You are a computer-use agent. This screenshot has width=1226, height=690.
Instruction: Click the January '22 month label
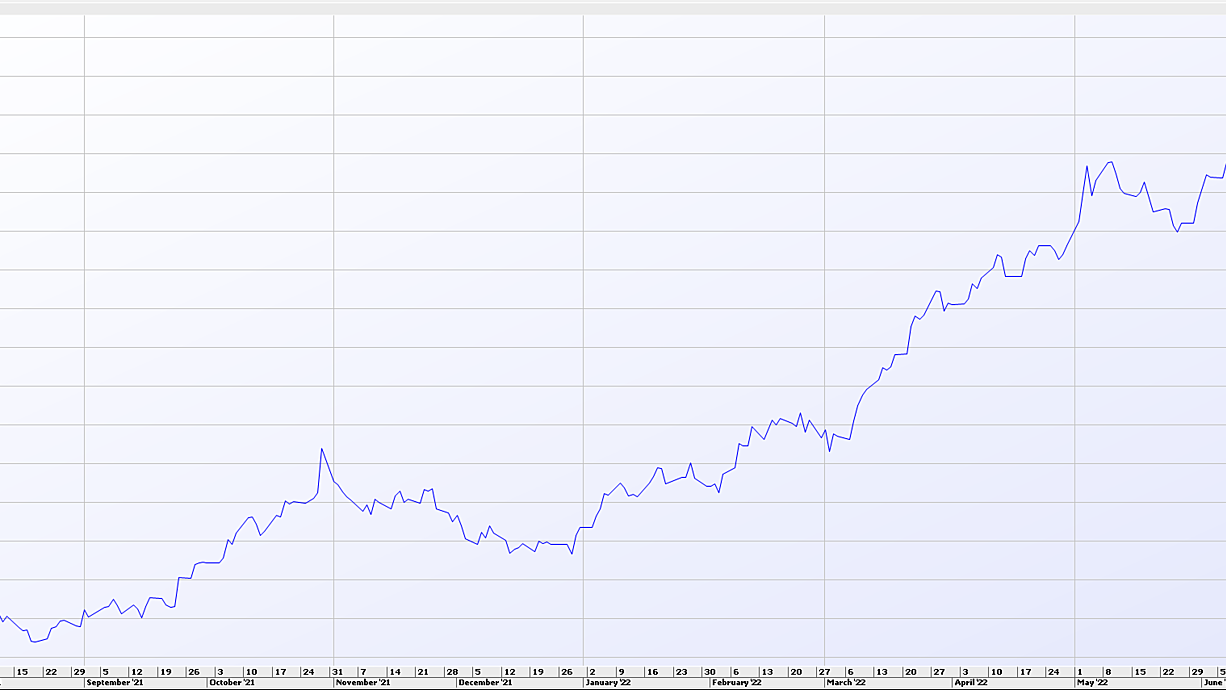tap(609, 683)
